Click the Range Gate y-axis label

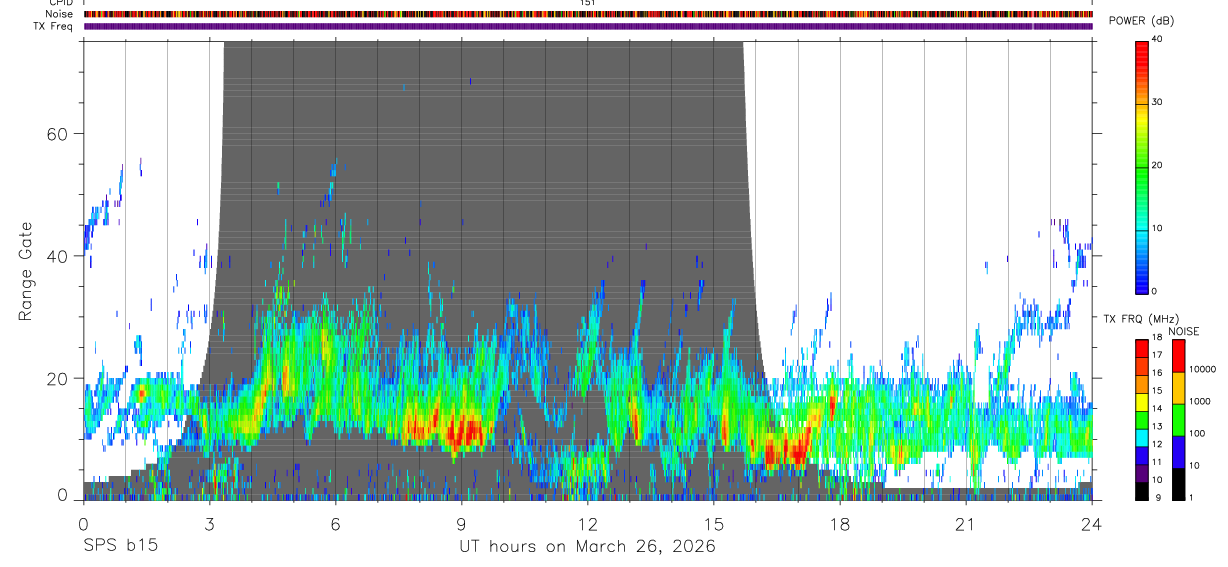click(26, 272)
